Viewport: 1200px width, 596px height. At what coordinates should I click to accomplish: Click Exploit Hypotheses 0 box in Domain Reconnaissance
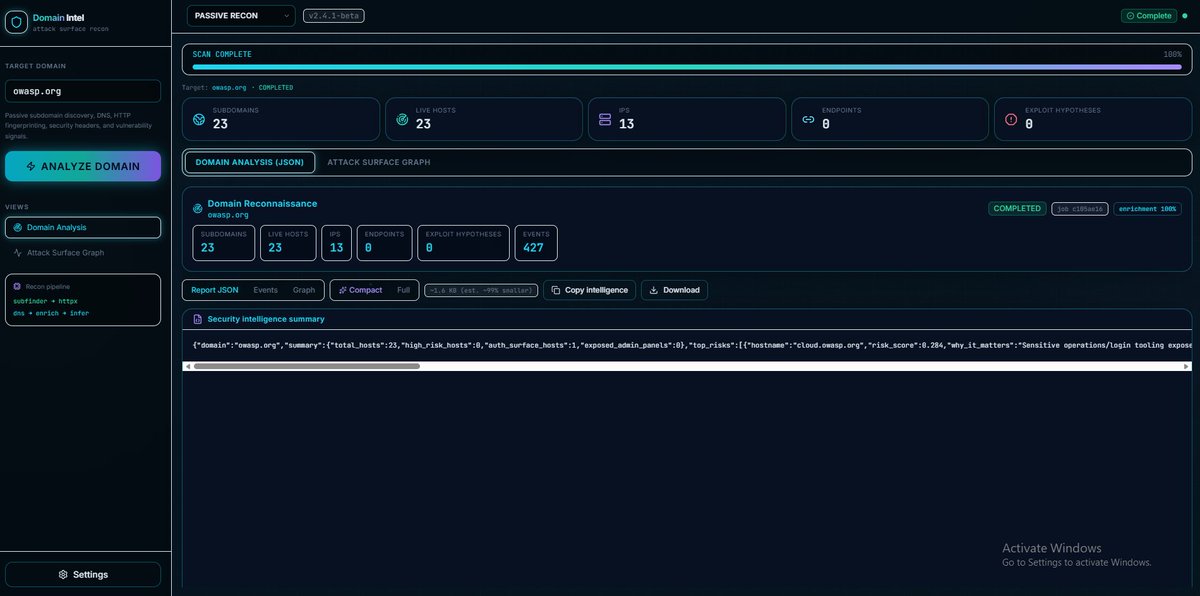click(463, 243)
